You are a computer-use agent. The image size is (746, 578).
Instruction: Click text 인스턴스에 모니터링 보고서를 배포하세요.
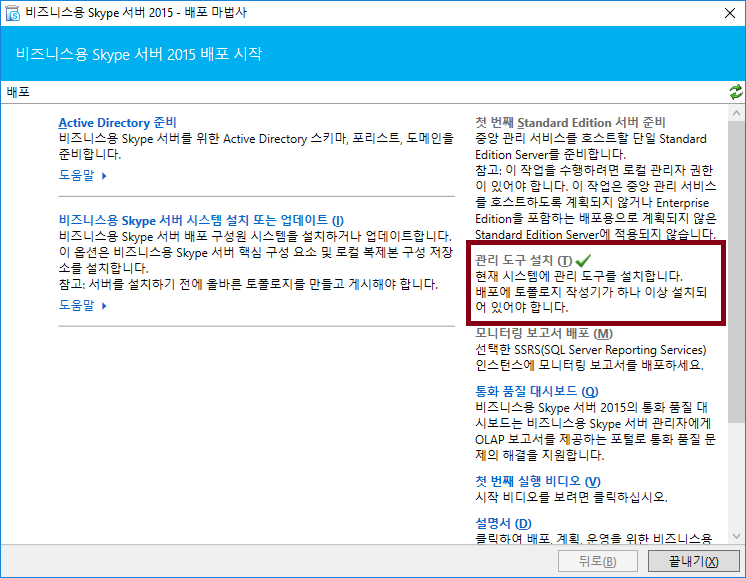click(589, 365)
